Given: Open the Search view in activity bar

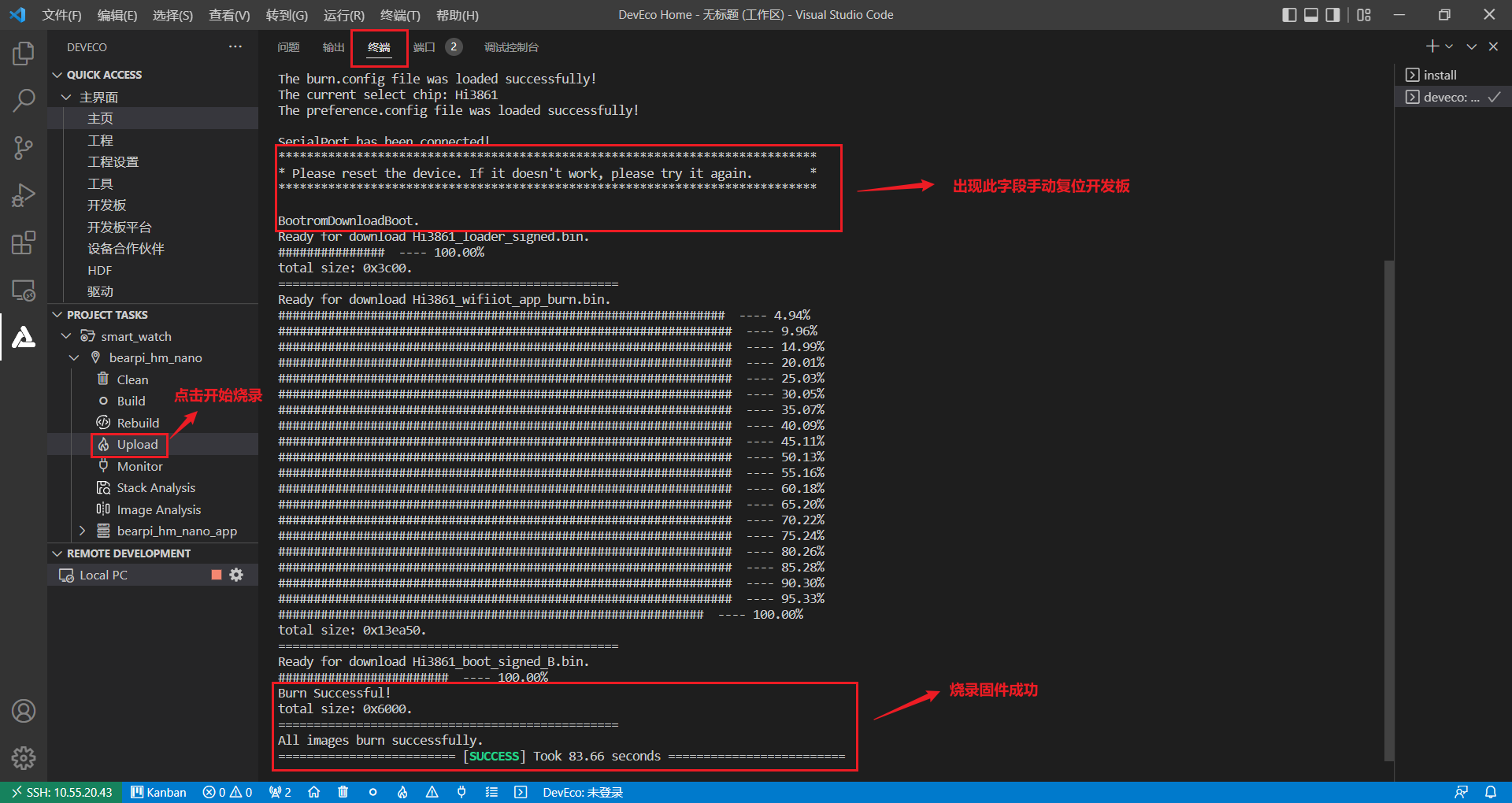Looking at the screenshot, I should click(24, 100).
